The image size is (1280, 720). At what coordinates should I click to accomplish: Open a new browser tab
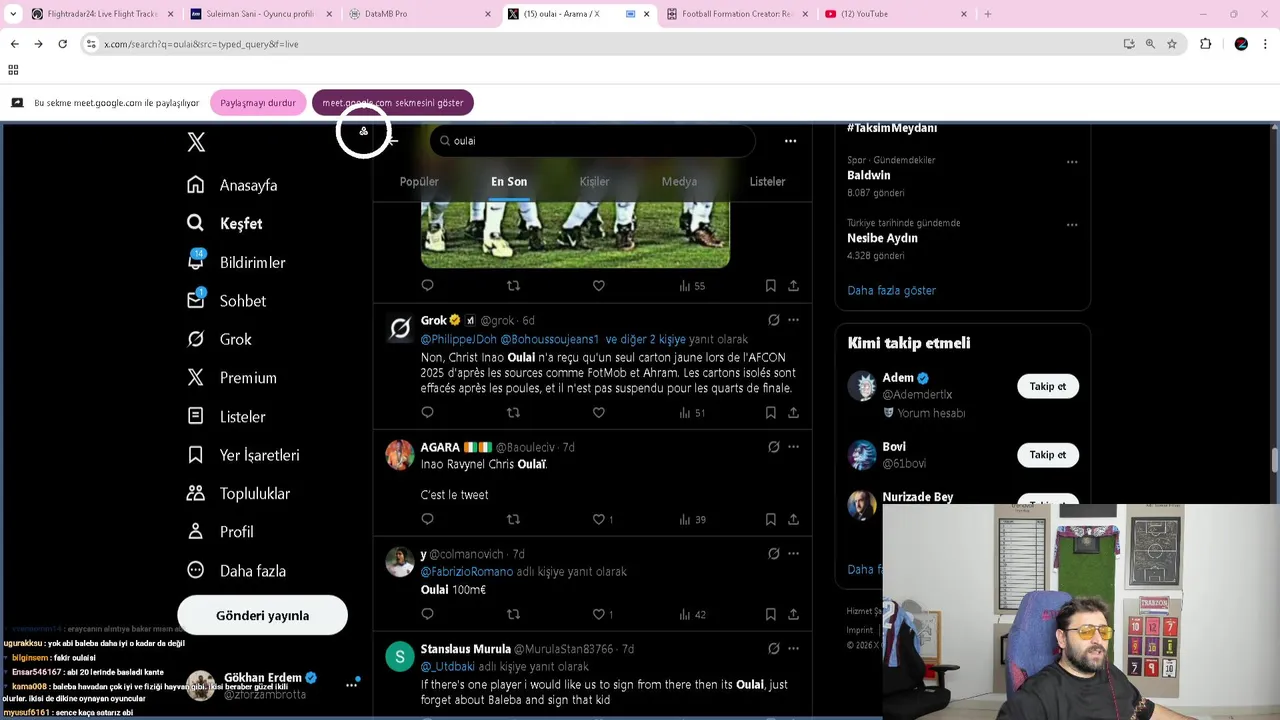point(988,14)
